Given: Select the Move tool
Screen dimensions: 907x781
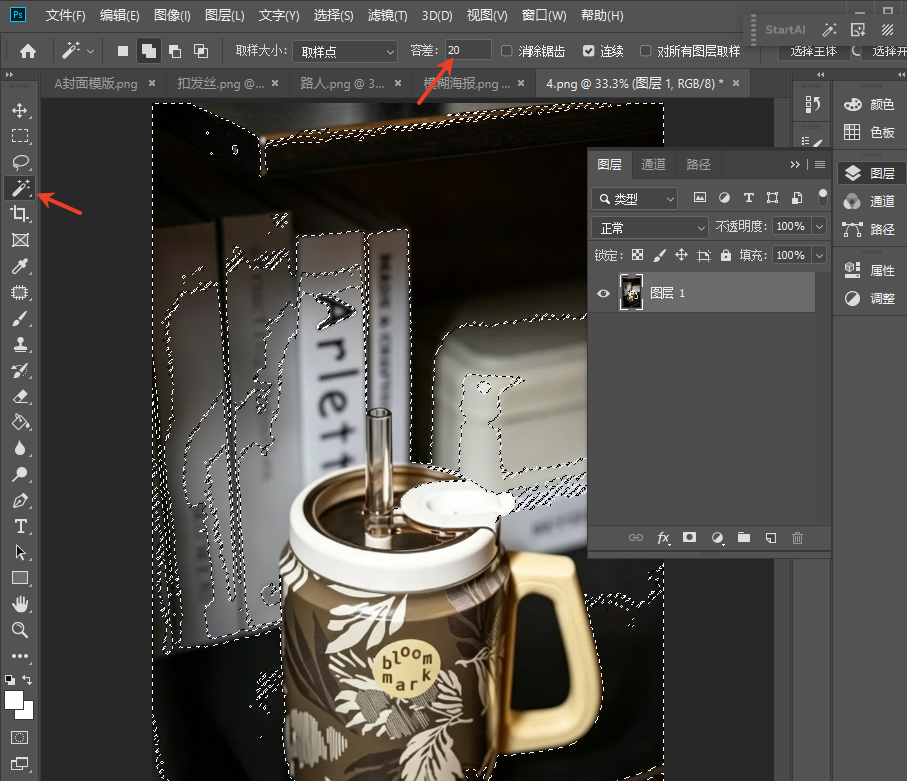Looking at the screenshot, I should pos(20,110).
